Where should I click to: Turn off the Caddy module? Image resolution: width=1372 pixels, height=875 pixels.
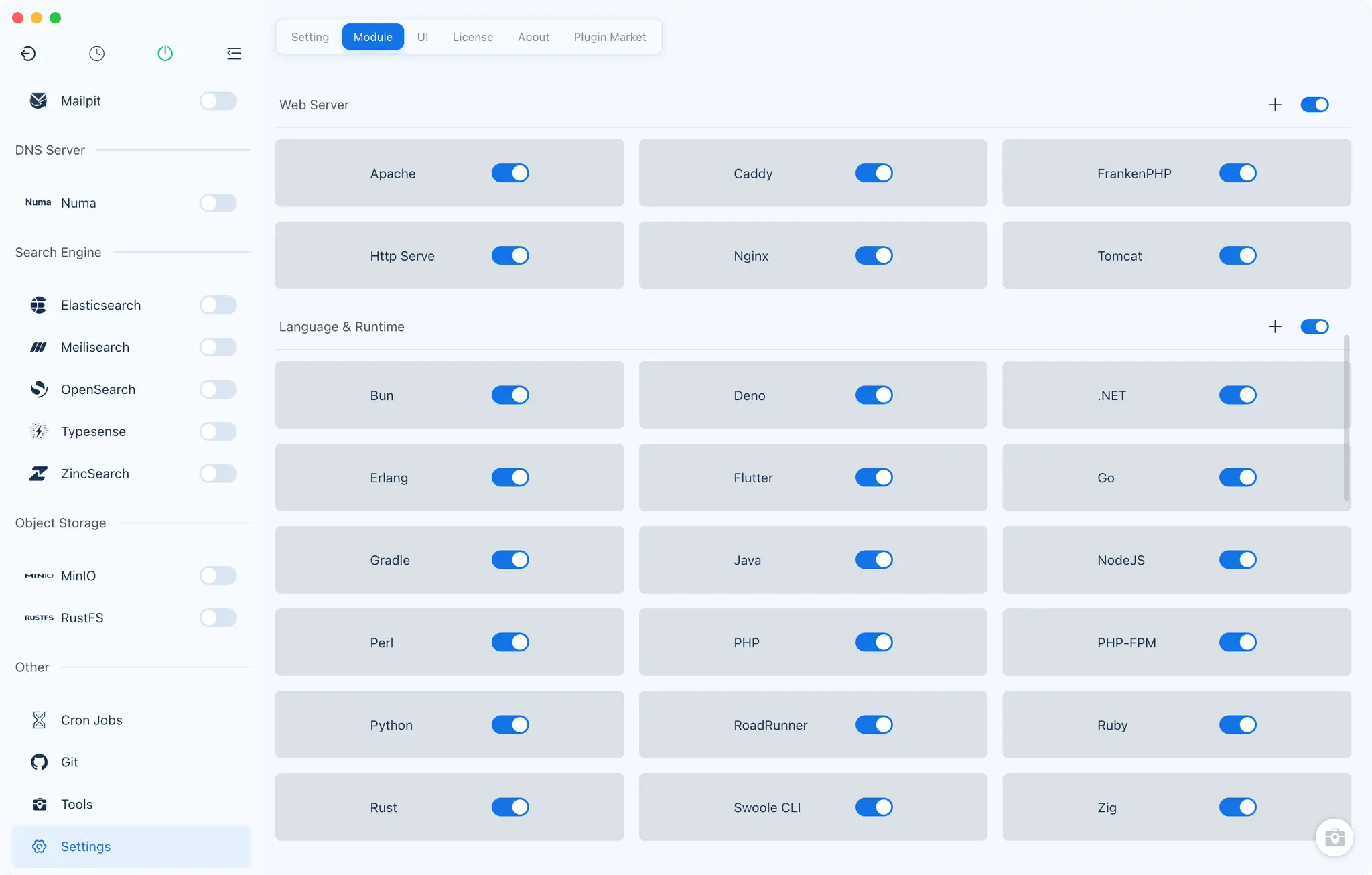point(874,173)
